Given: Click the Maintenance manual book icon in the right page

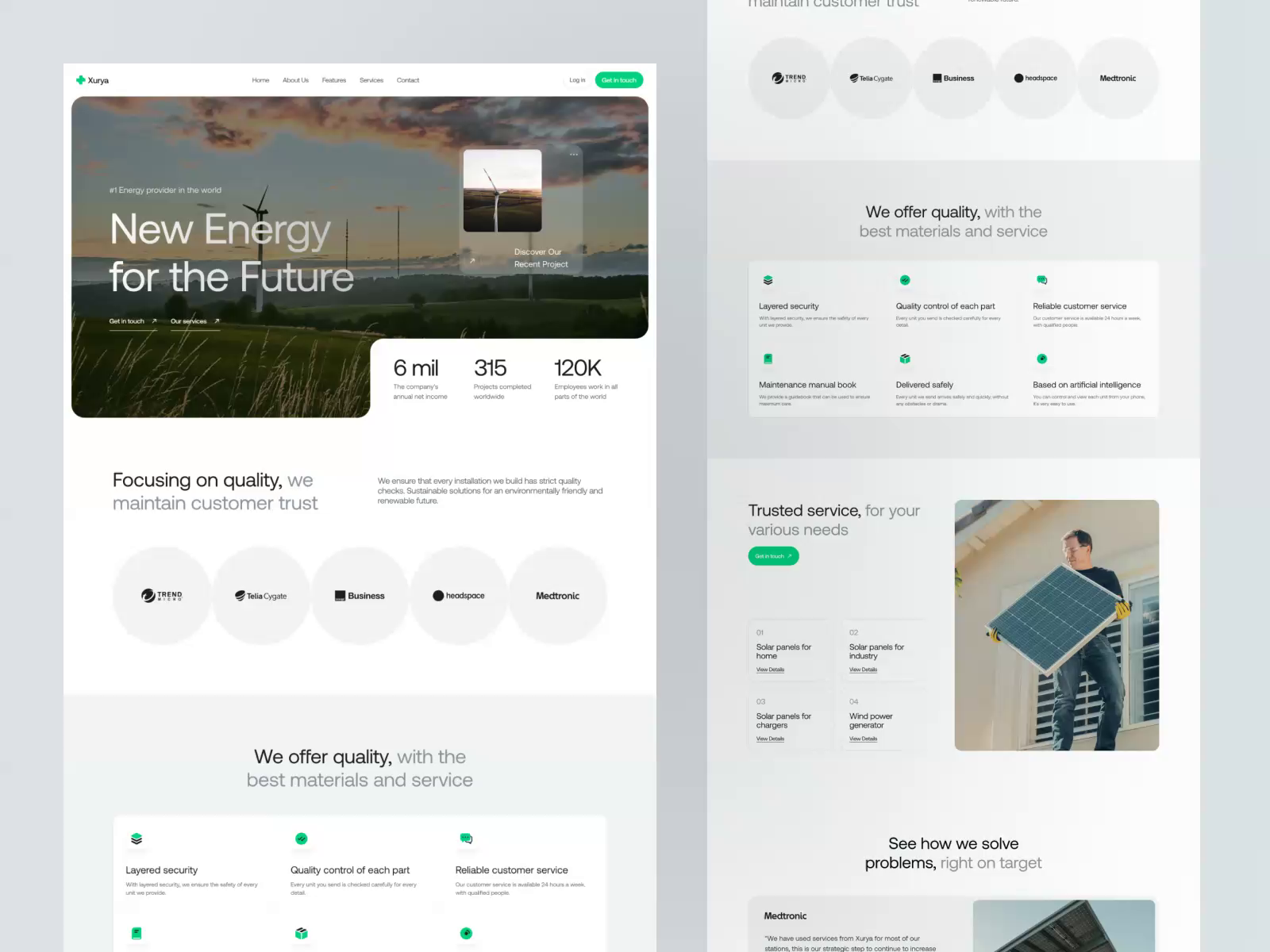Looking at the screenshot, I should click(768, 359).
